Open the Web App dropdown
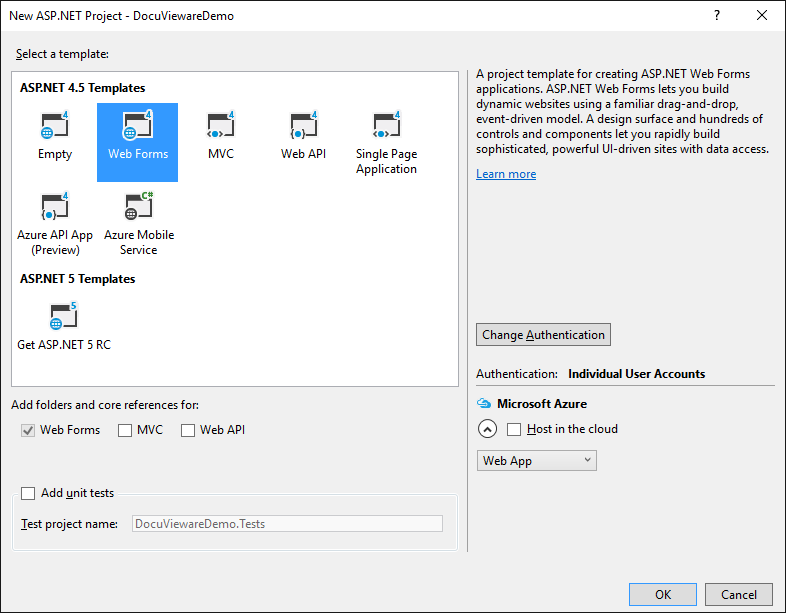Viewport: 786px width, 613px height. [x=536, y=461]
